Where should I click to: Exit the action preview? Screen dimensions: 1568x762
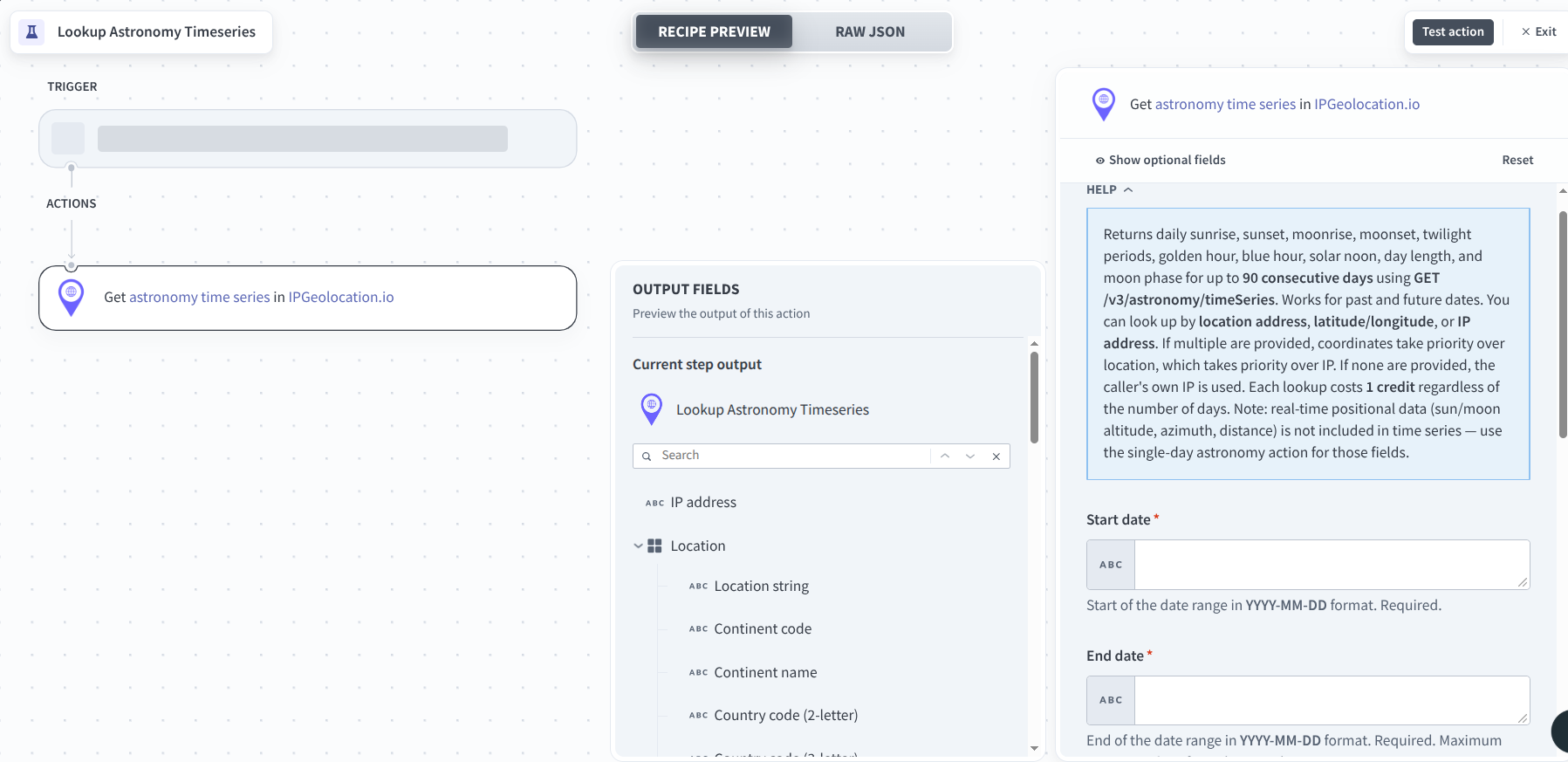coord(1539,31)
